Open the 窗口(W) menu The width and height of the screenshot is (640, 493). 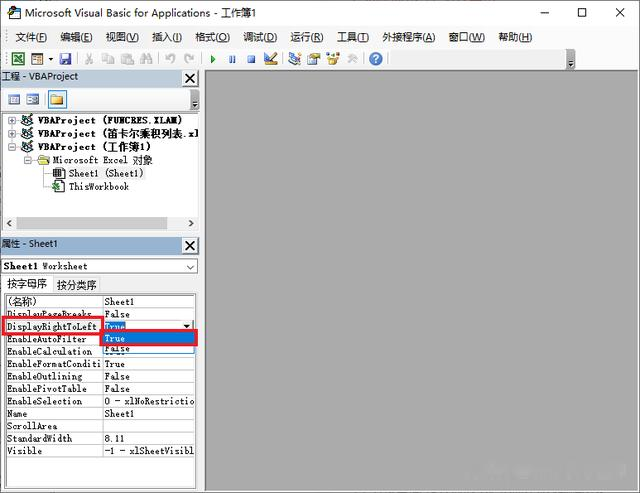pos(467,38)
